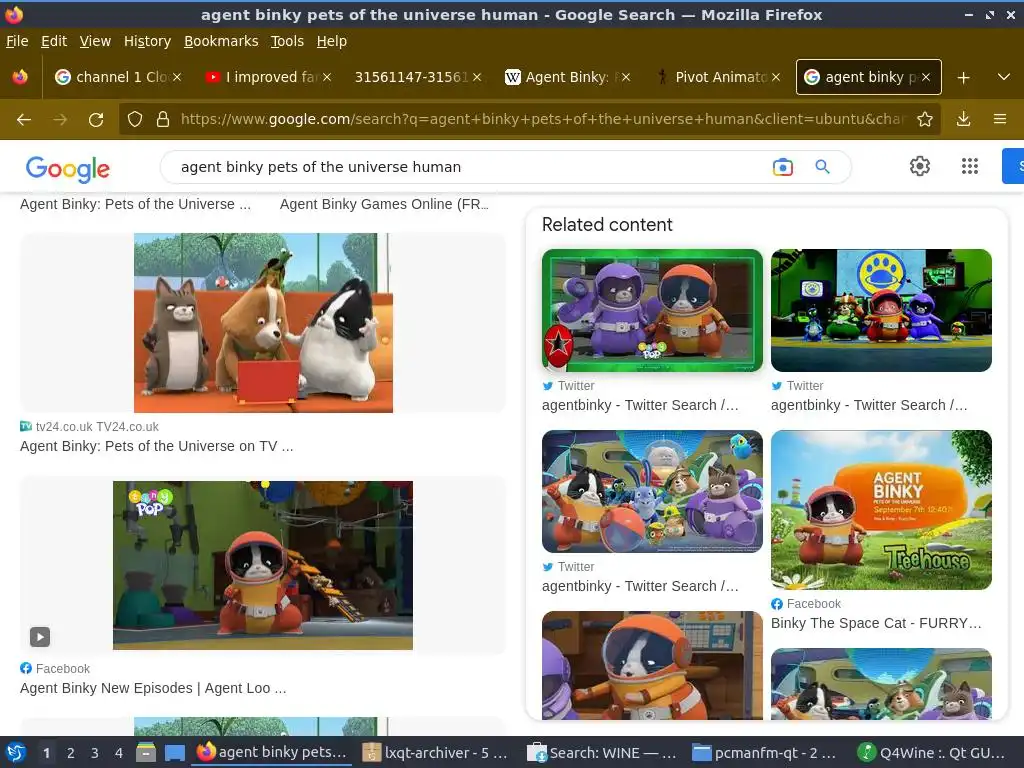This screenshot has width=1024, height=768.
Task: Switch to virtual desktop 2
Action: tap(71, 753)
